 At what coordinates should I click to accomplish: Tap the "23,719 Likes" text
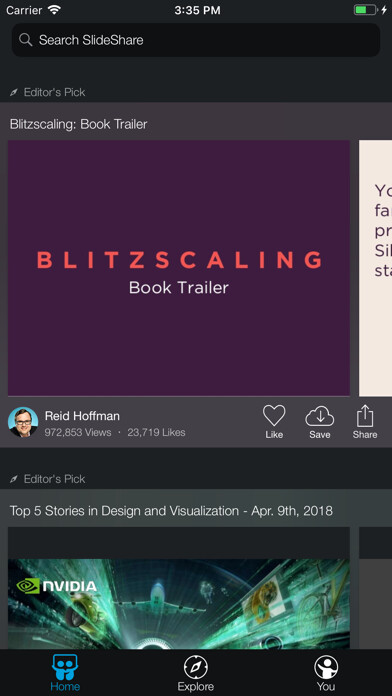tap(156, 432)
